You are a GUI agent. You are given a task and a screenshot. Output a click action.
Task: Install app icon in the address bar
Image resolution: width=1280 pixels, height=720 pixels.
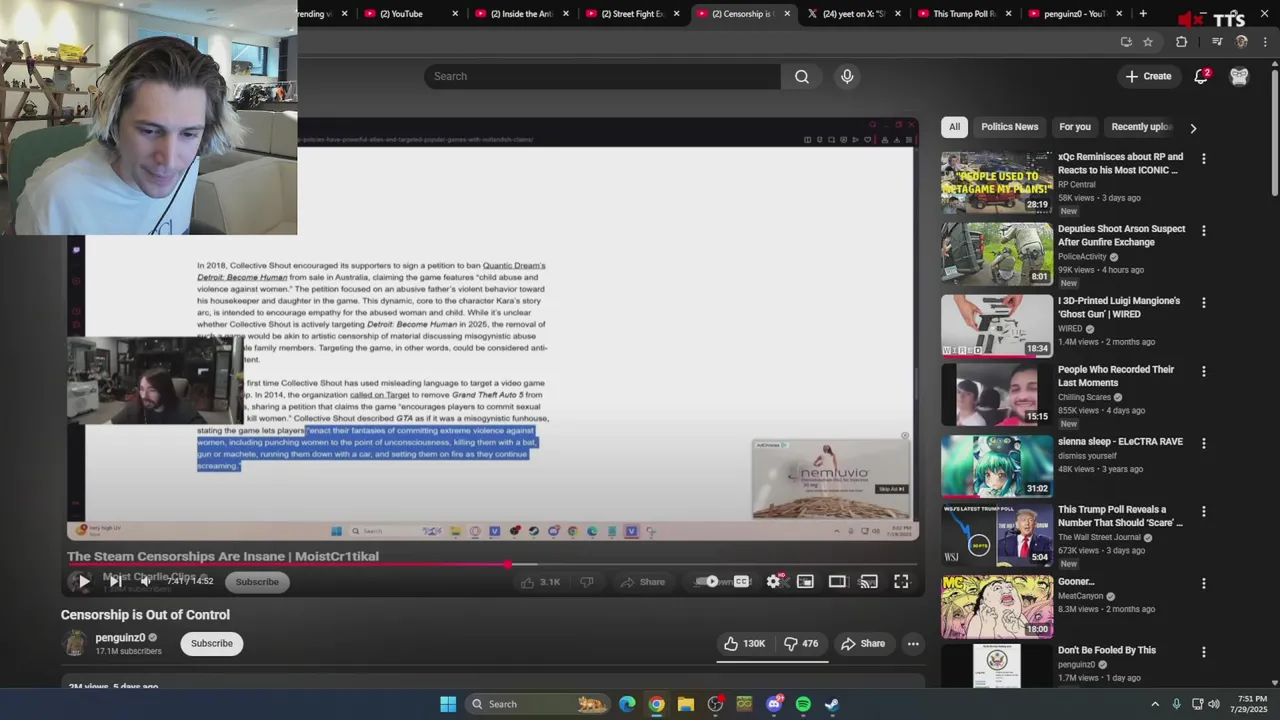pos(1126,42)
